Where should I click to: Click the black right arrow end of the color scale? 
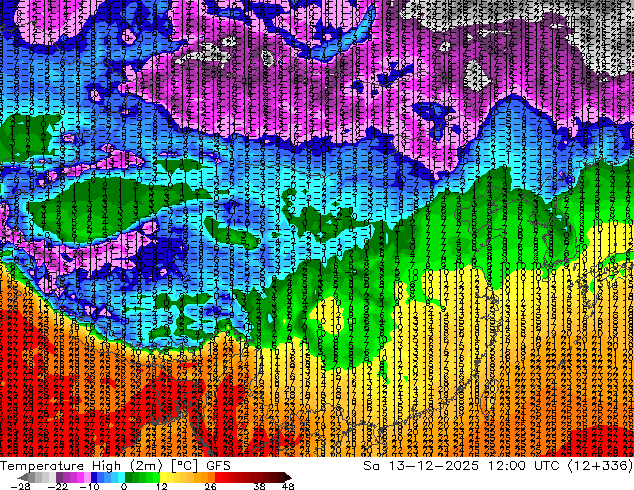coord(287,477)
